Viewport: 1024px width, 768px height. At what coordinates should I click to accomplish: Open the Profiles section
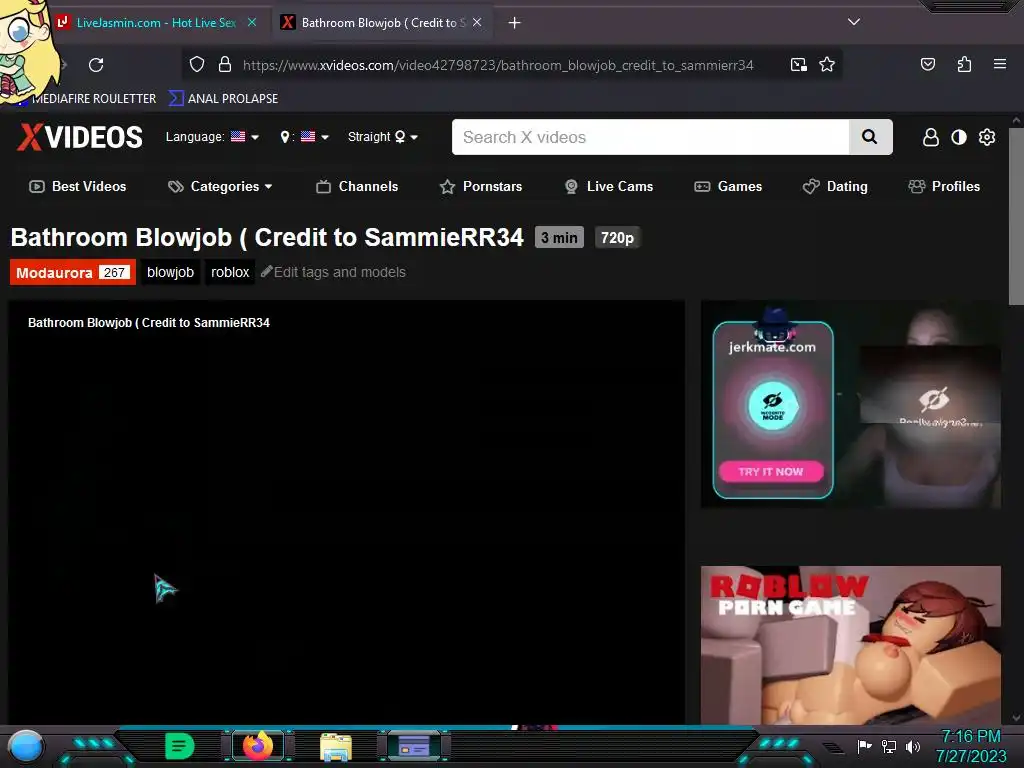(x=944, y=187)
